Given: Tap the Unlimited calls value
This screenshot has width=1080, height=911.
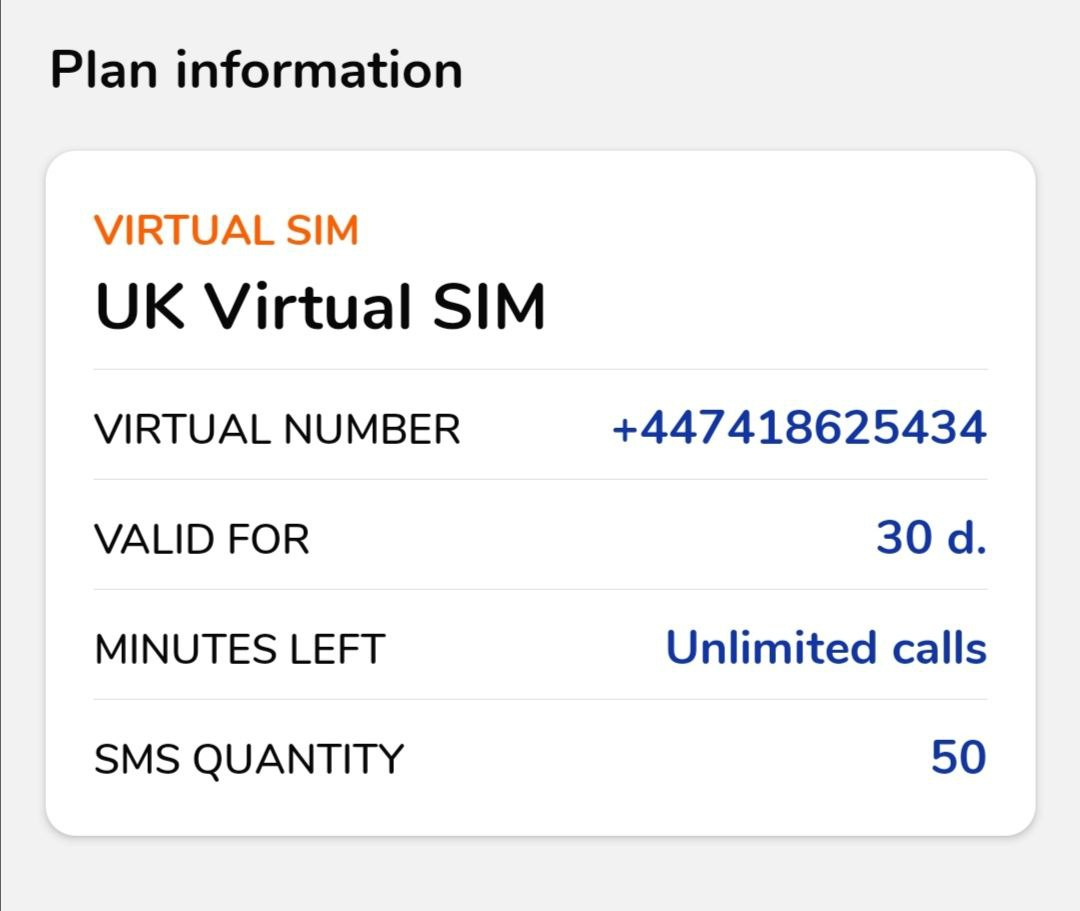Looking at the screenshot, I should point(826,648).
